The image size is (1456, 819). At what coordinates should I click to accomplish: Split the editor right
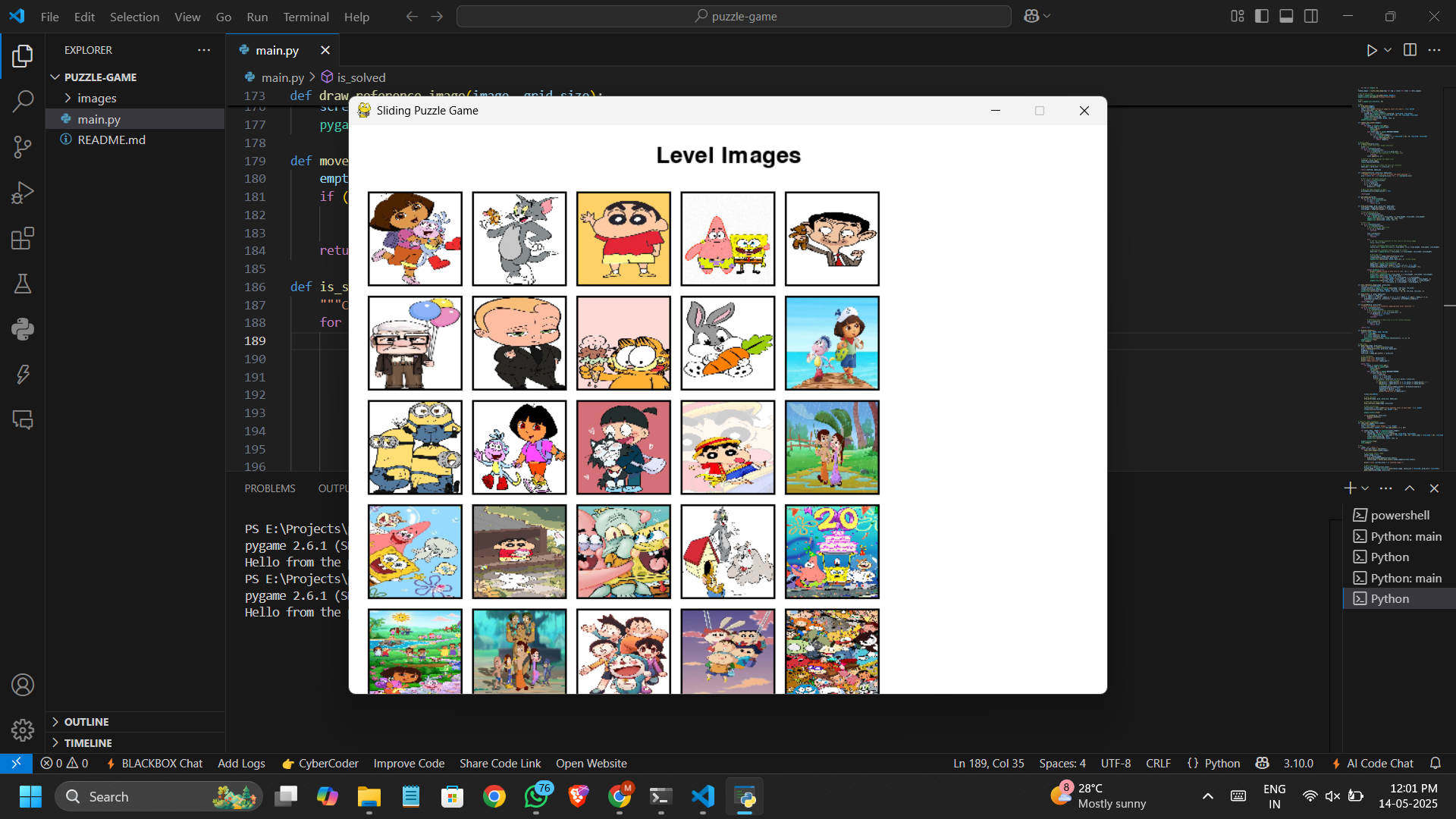click(x=1410, y=50)
